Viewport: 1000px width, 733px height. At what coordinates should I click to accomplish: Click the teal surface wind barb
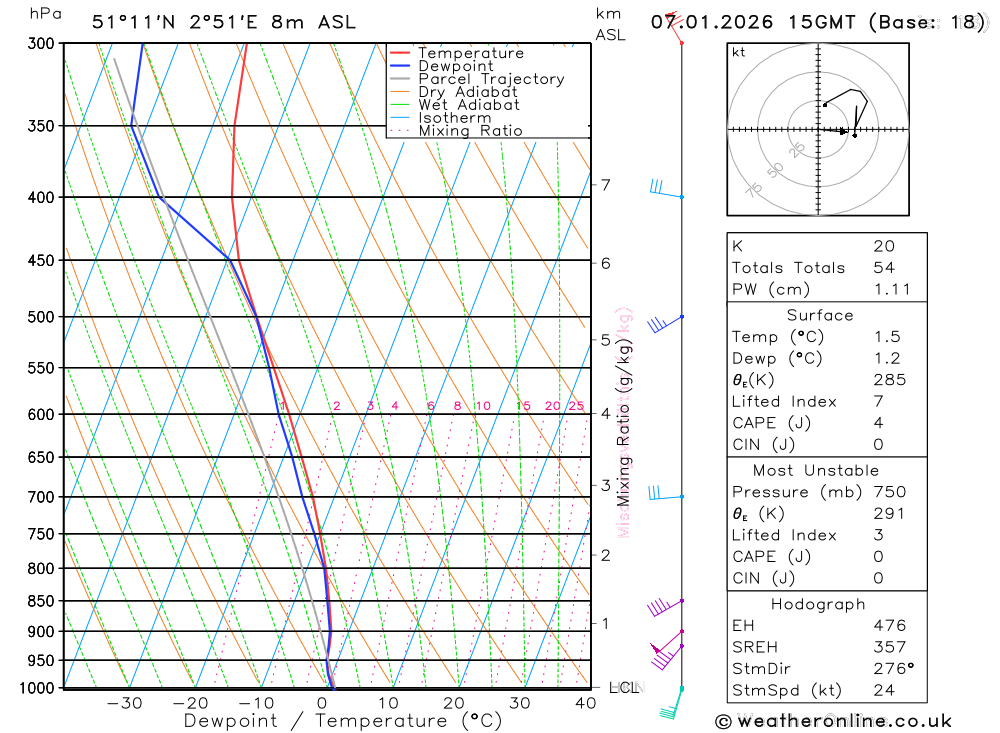[x=671, y=703]
